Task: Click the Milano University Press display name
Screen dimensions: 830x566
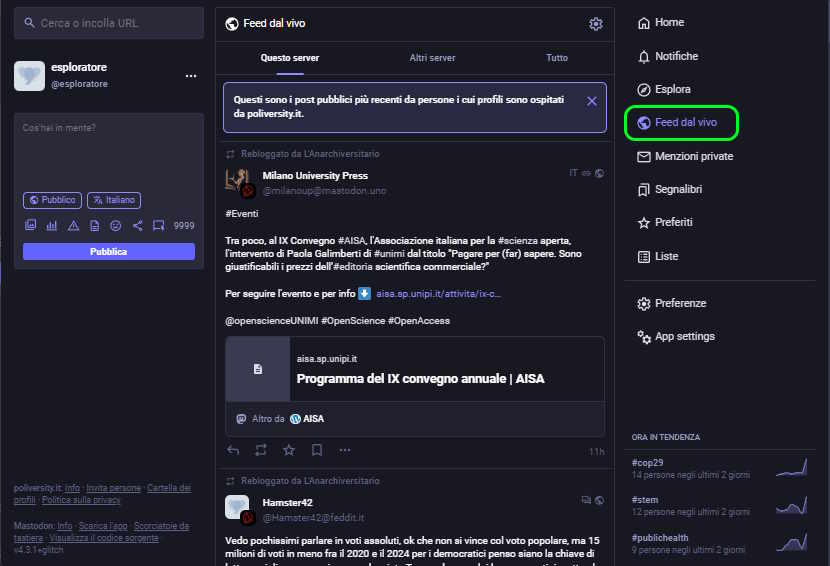Action: [315, 175]
